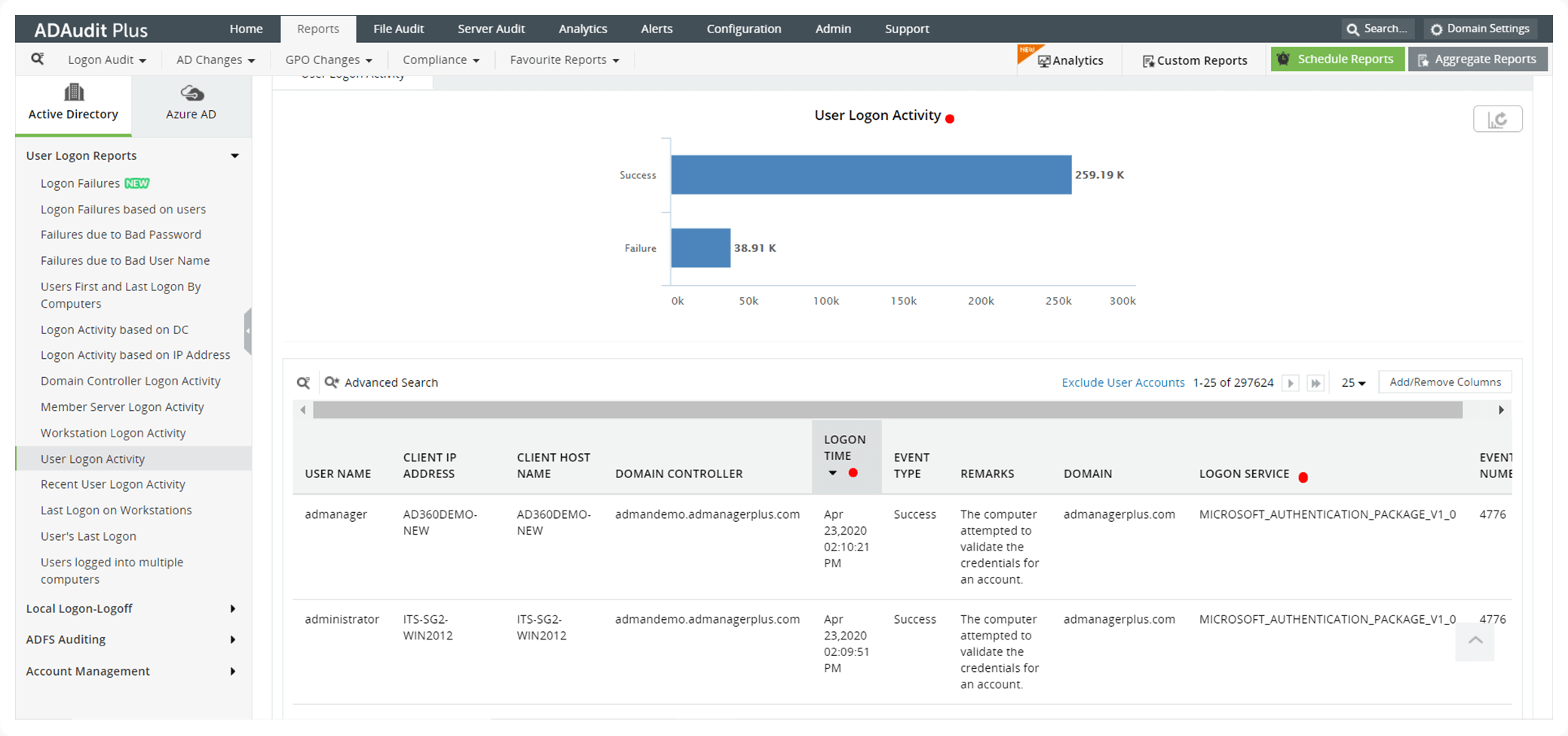Open the Admin tab
Viewport: 1568px width, 736px height.
coord(833,29)
